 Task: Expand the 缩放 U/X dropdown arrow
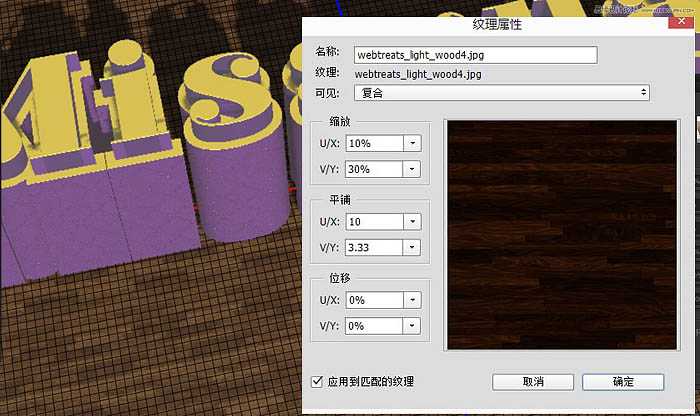point(412,143)
